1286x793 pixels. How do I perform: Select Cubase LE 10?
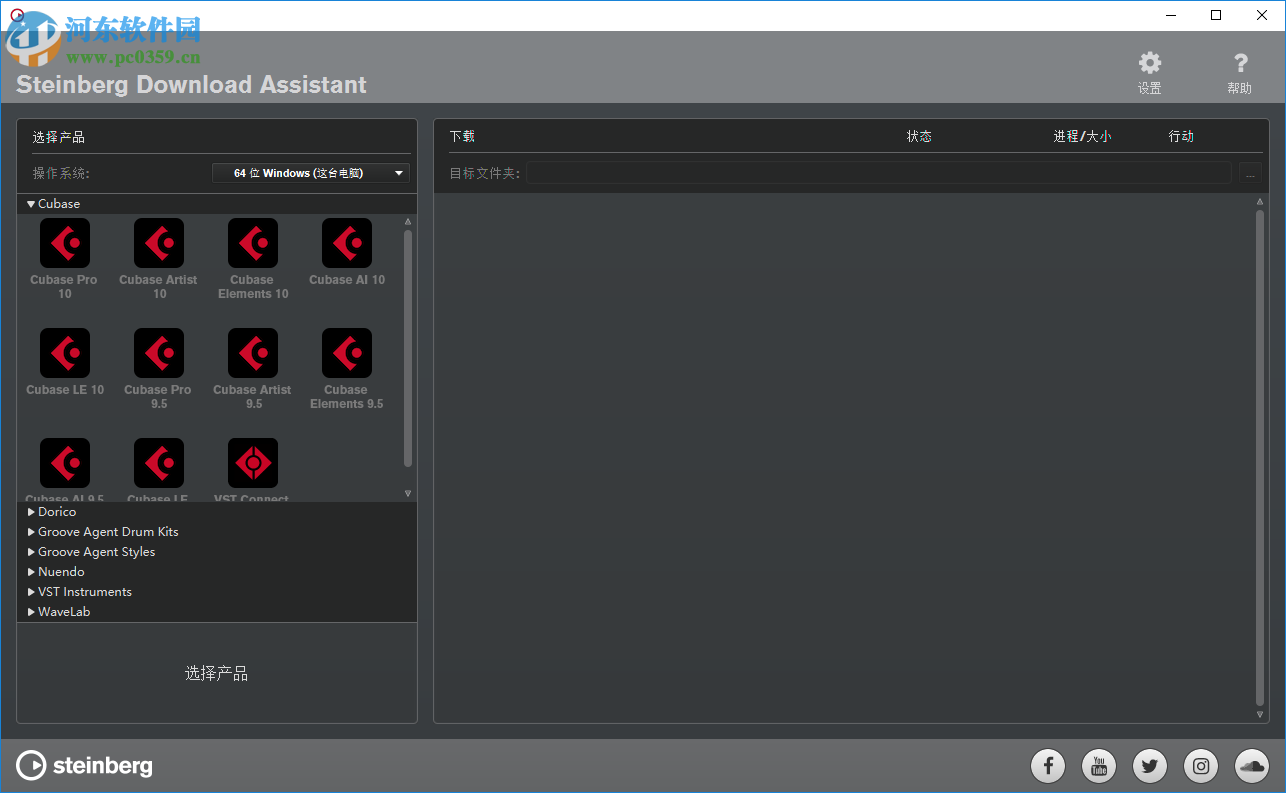tap(64, 353)
